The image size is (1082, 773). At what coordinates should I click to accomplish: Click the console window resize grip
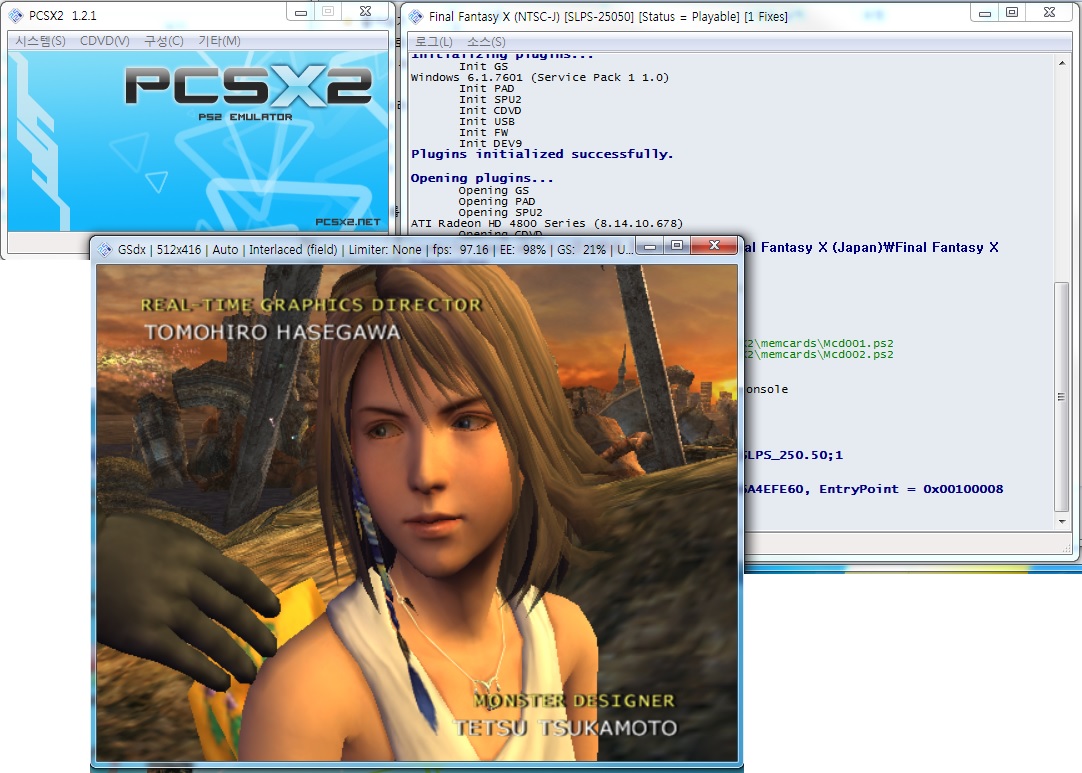click(1069, 547)
